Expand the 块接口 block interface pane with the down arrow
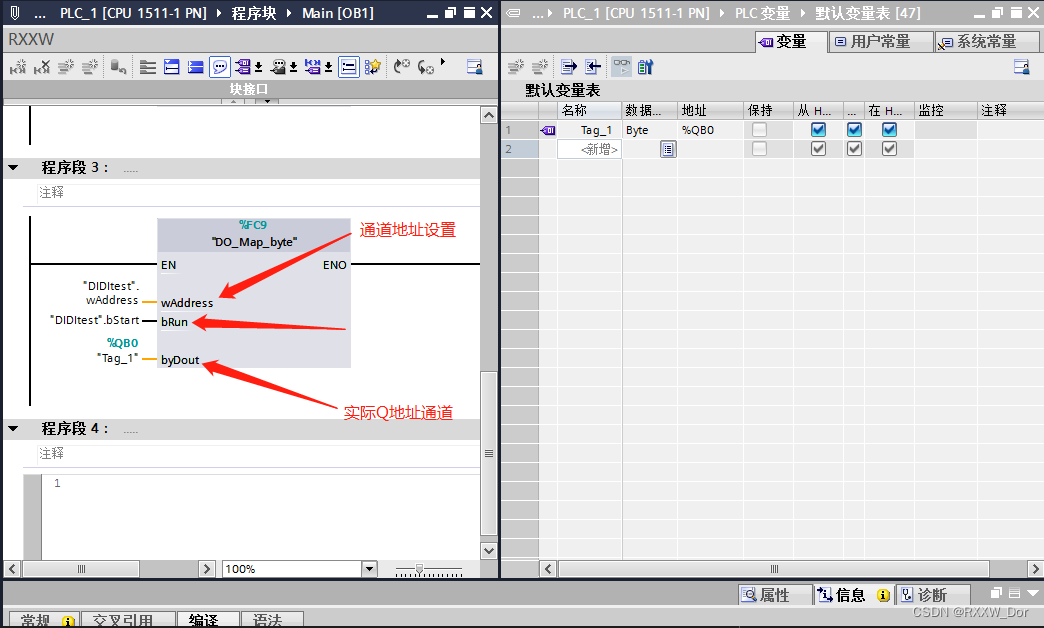 (267, 102)
